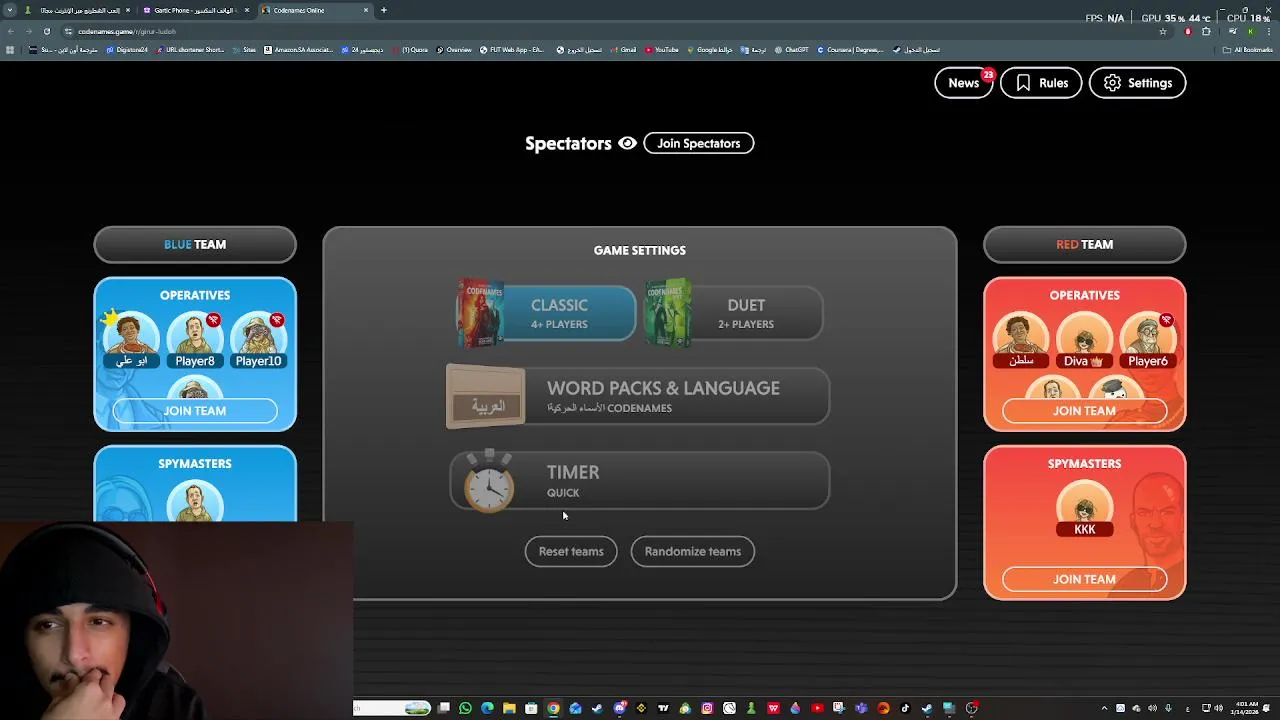Open Instagram from the taskbar
The height and width of the screenshot is (720, 1280).
click(x=708, y=708)
